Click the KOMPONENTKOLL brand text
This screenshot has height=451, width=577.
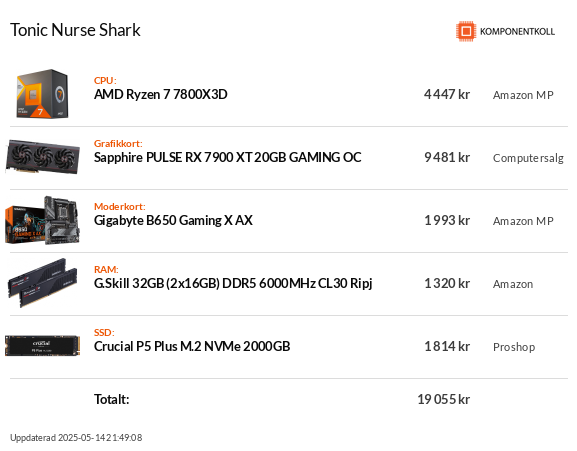[x=517, y=32]
